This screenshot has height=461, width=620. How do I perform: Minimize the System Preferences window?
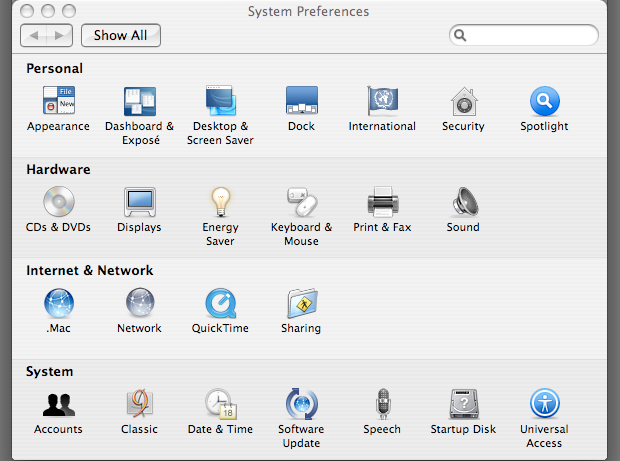[x=48, y=11]
